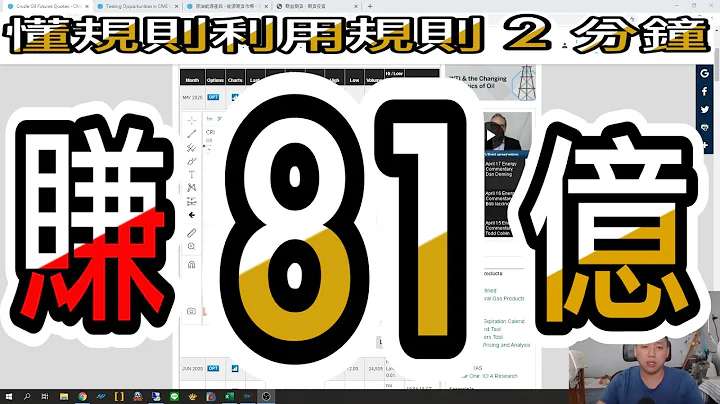Select the crosshair cursor tool in chart toolbar
Image resolution: width=720 pixels, height=404 pixels.
click(191, 120)
